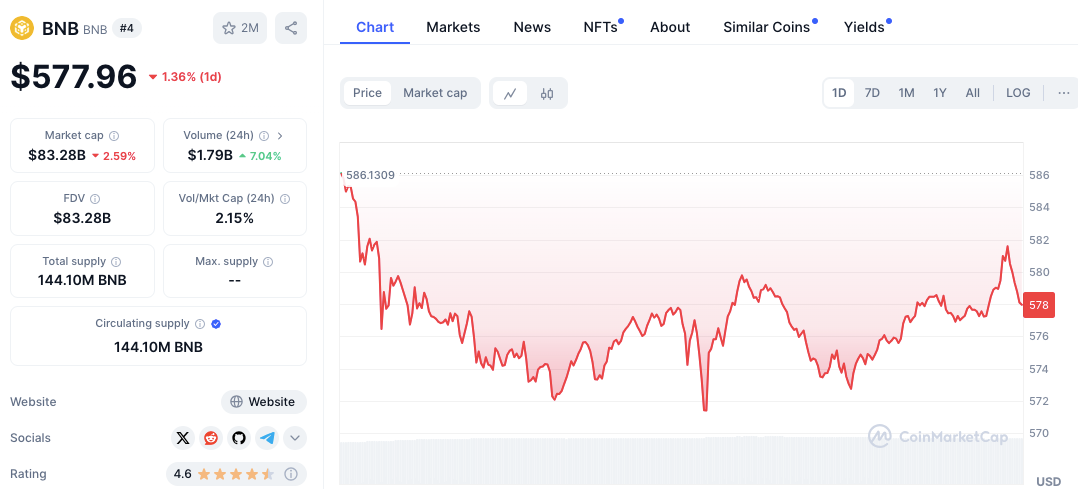Click the verified badge beside Circulating supply
Image resolution: width=1078 pixels, height=489 pixels.
[x=216, y=324]
